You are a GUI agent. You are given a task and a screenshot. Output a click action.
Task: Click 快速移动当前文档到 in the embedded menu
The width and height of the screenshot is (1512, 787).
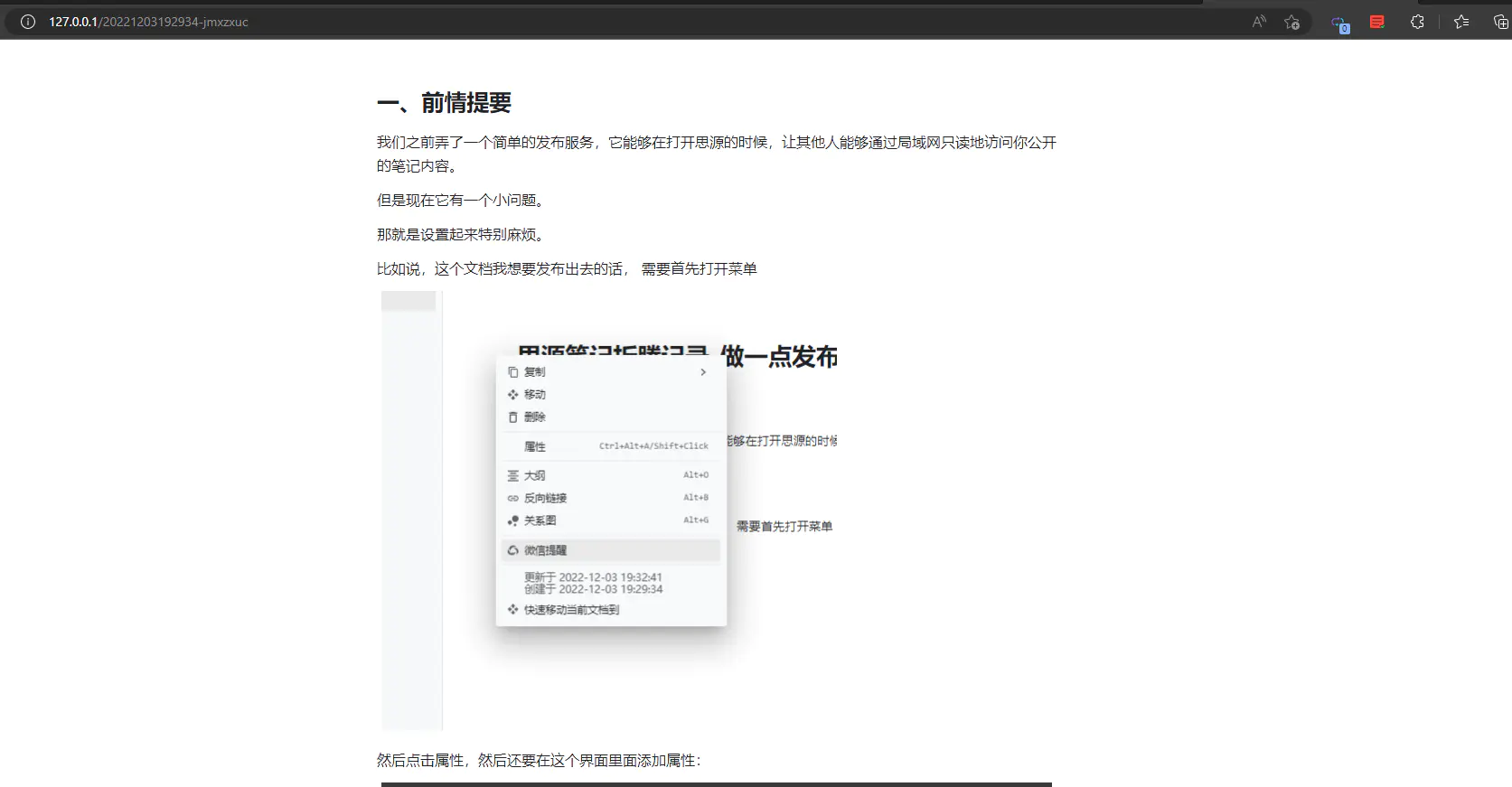pos(571,610)
